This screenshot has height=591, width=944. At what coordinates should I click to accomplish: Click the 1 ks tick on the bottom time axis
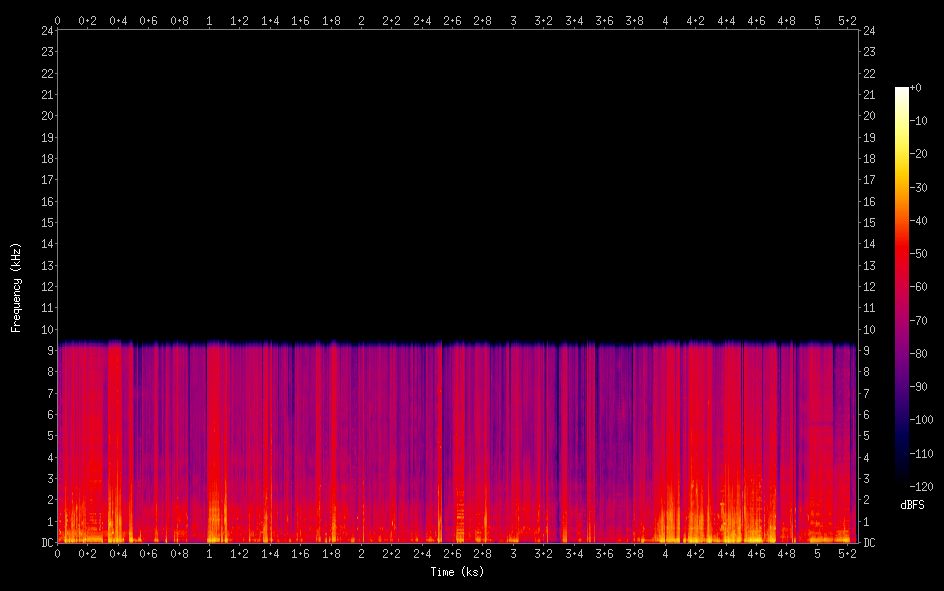pos(209,553)
